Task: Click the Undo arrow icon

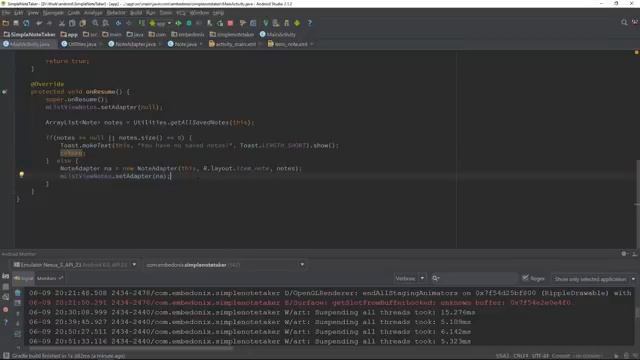Action: click(x=39, y=23)
